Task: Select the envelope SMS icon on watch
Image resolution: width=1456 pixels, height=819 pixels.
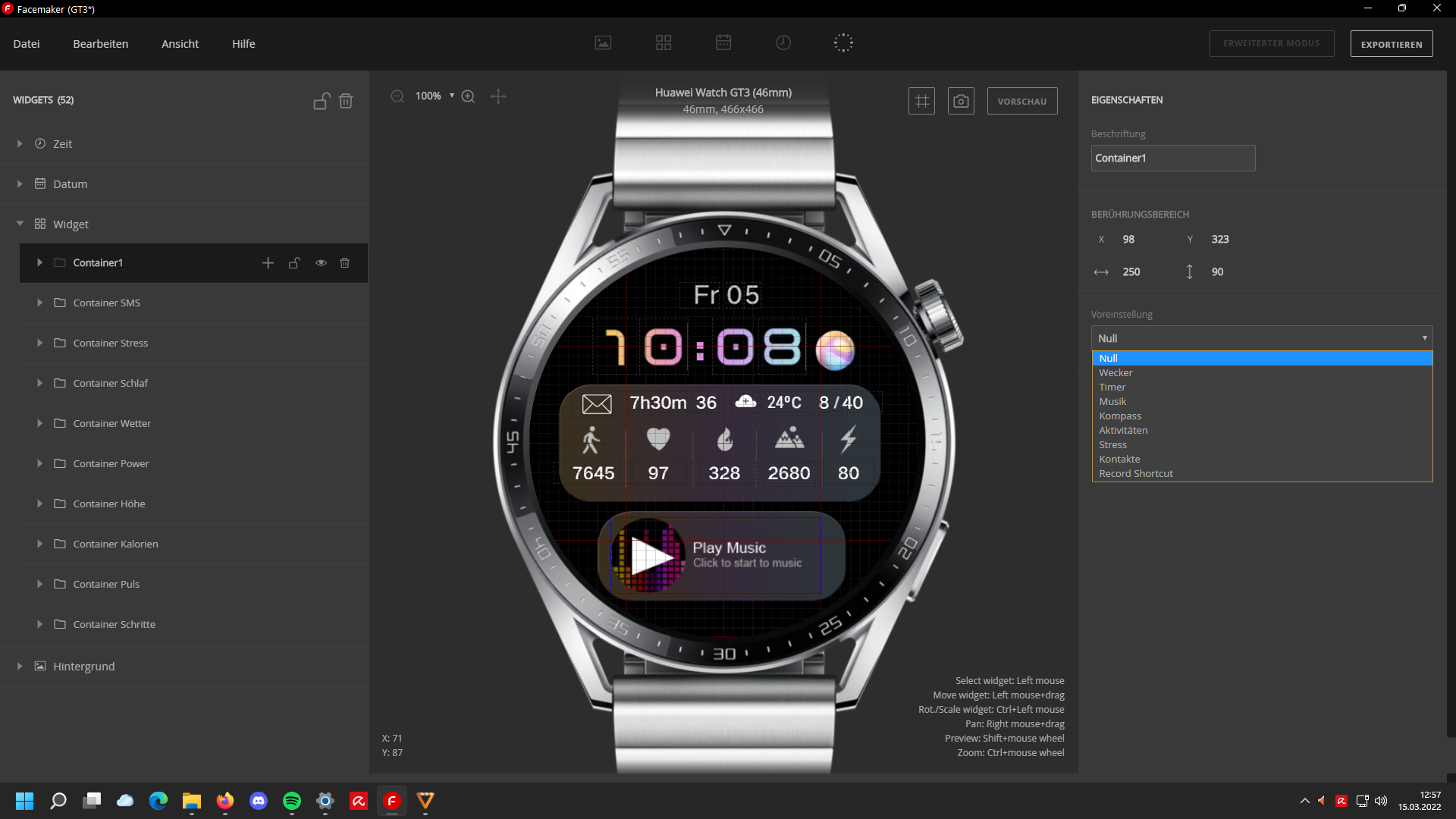Action: [x=597, y=404]
